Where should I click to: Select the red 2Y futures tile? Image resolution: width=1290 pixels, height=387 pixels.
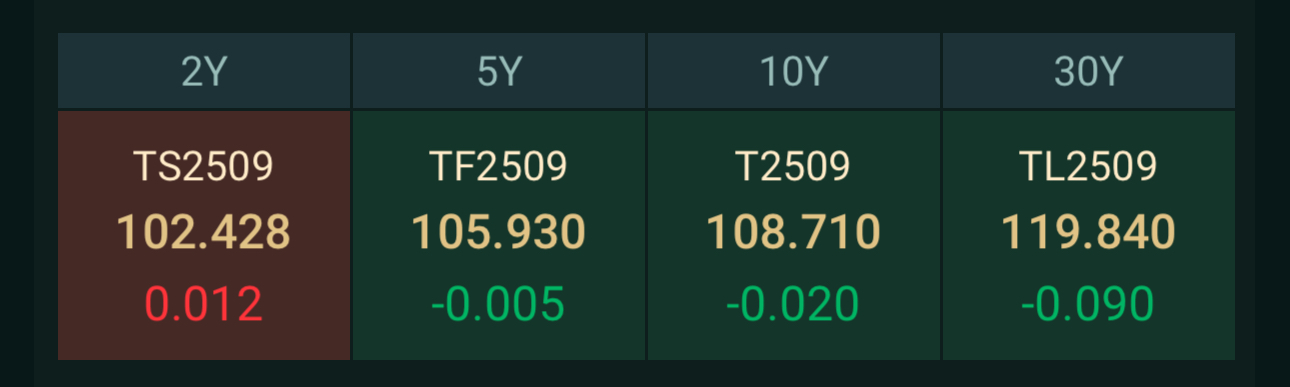204,235
